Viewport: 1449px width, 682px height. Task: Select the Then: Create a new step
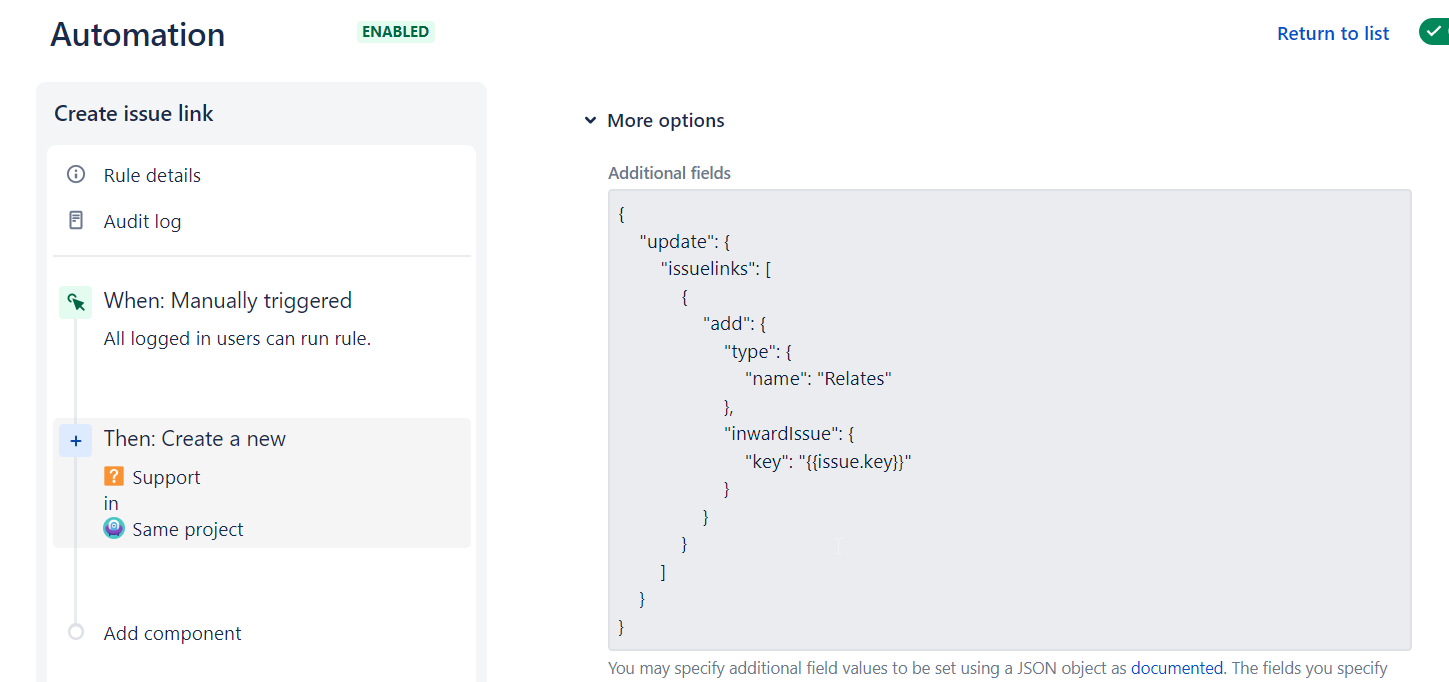click(195, 438)
